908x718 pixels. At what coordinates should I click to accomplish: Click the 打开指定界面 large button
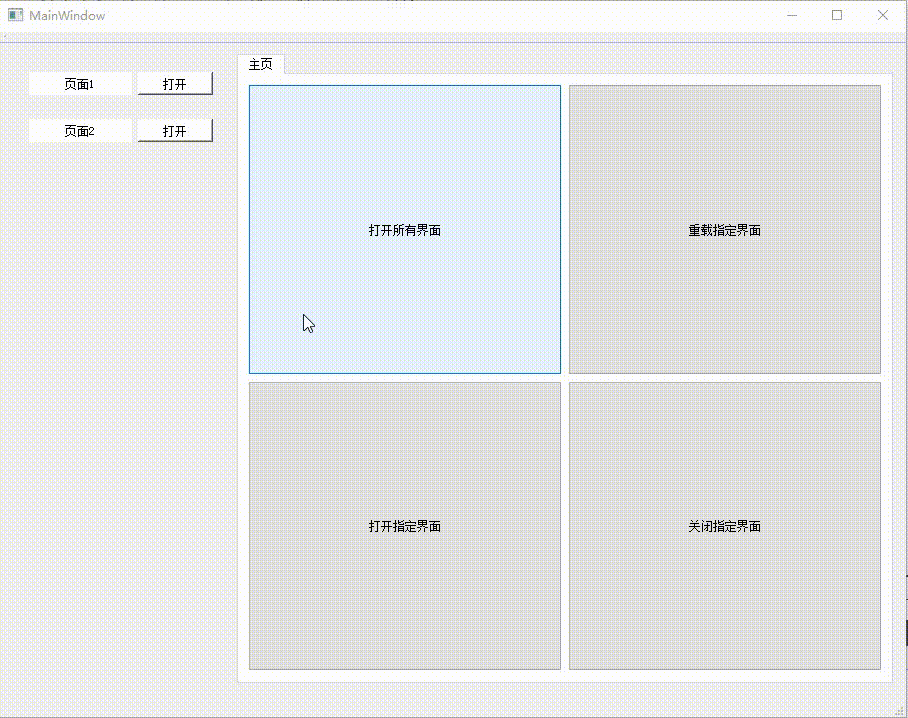coord(405,526)
